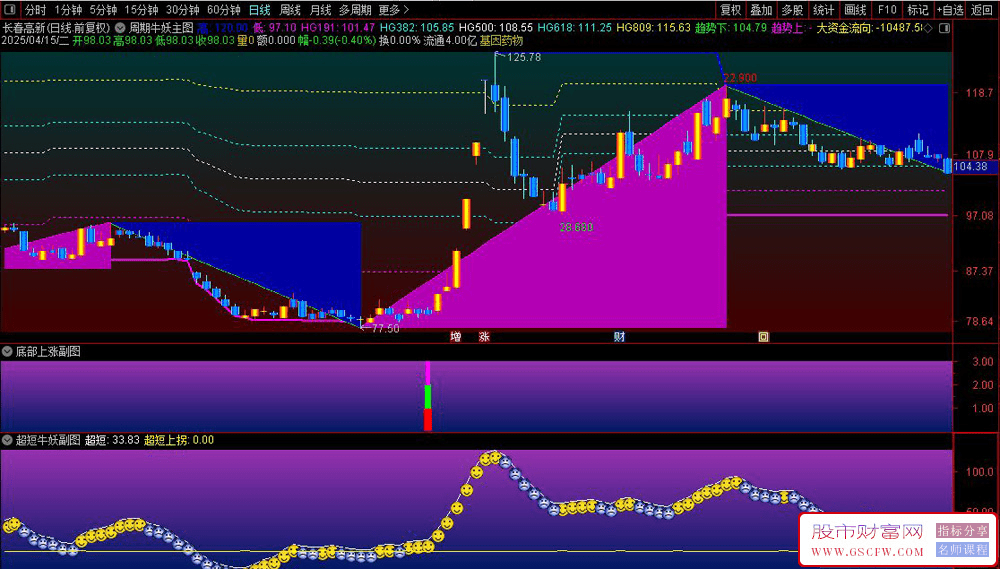The image size is (1000, 569).
Task: Click the 超短: 33.83 indicator value
Action: tap(112, 440)
